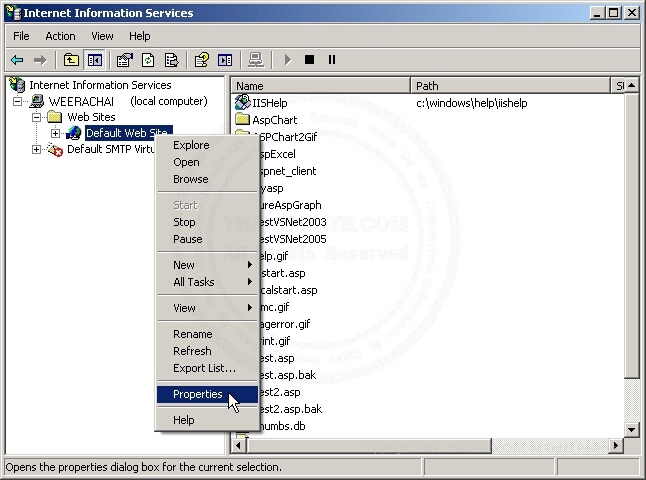The image size is (646, 480).
Task: Click the Back arrow toolbar icon
Action: coord(17,61)
